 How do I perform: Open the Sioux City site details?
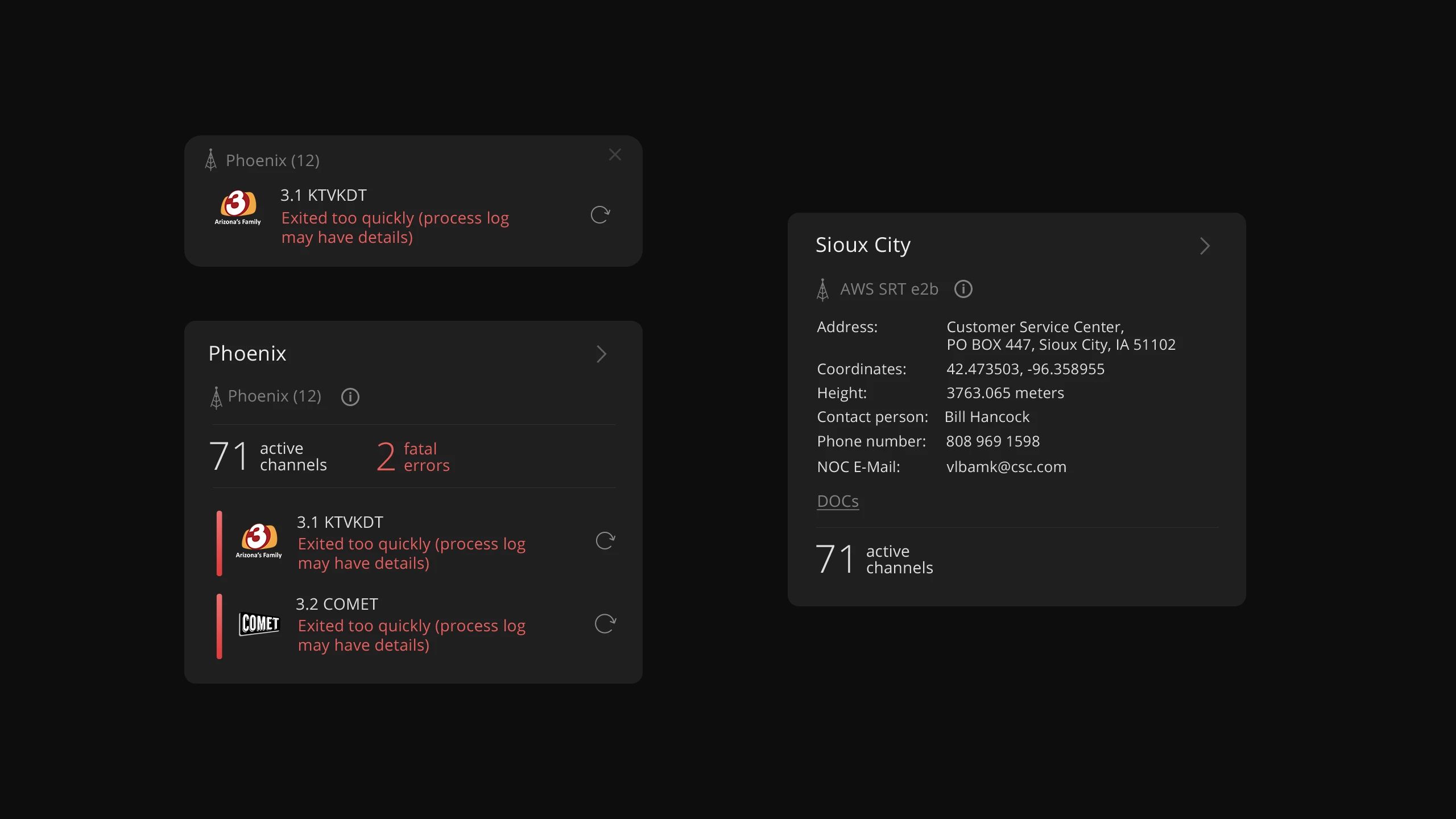[x=1205, y=246]
